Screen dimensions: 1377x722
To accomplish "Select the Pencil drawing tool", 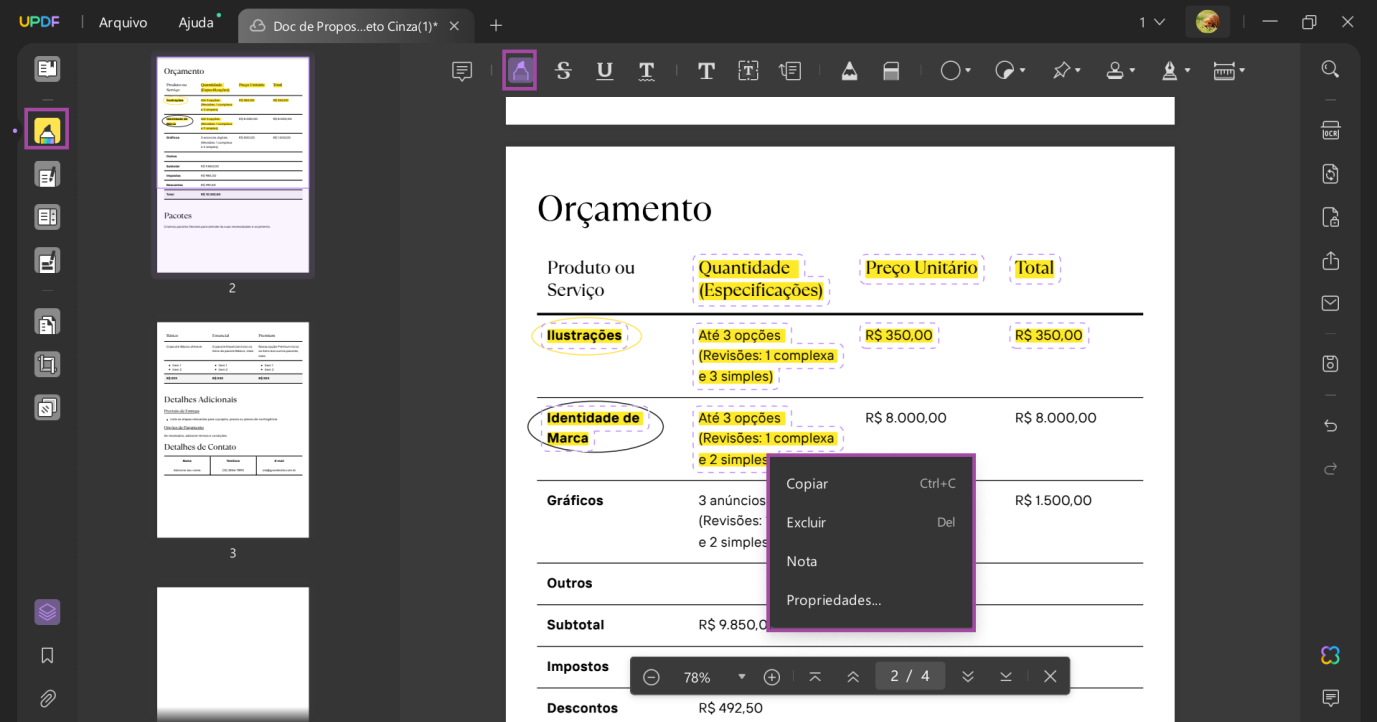I will (x=849, y=70).
